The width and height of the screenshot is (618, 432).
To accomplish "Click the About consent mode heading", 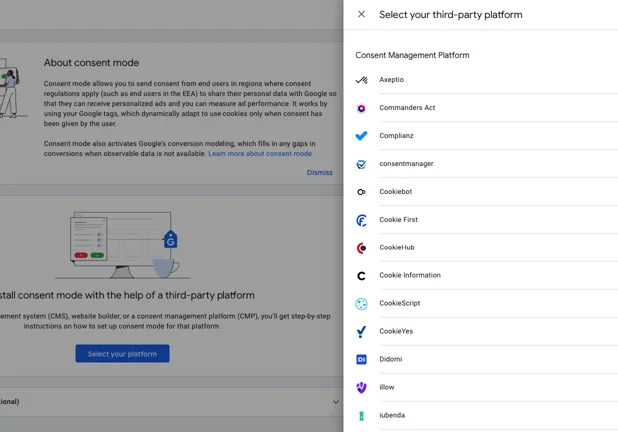I will tap(91, 63).
